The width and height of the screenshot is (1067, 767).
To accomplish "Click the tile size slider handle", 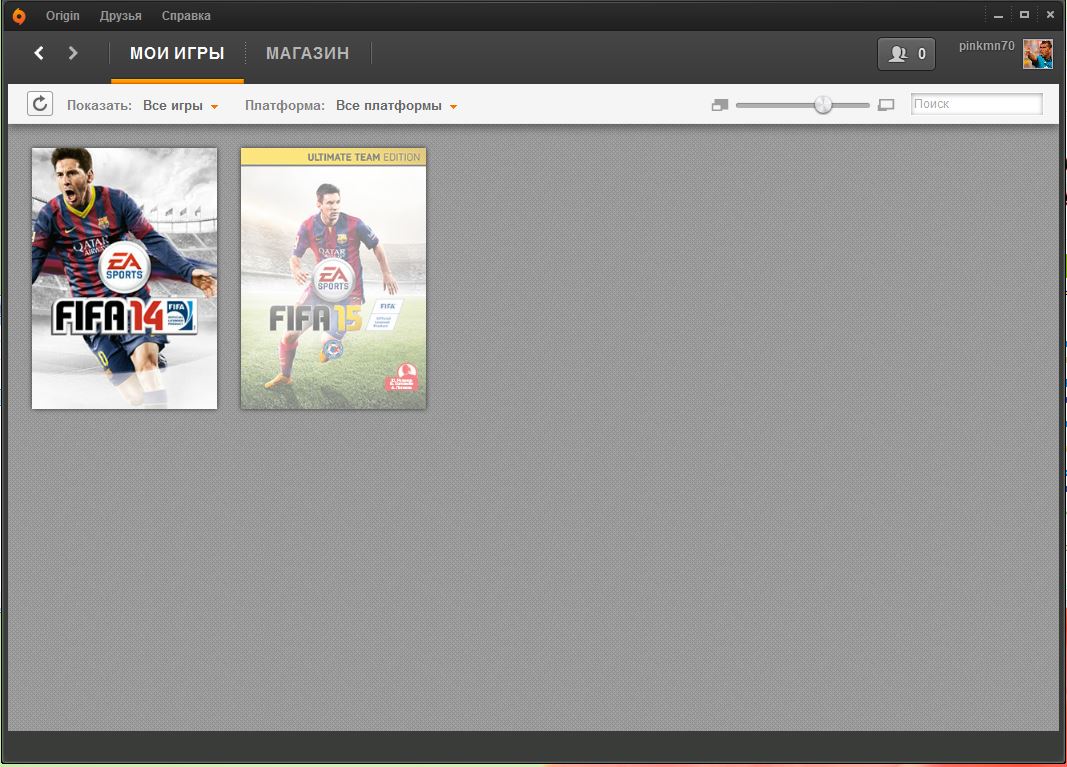I will [x=823, y=105].
